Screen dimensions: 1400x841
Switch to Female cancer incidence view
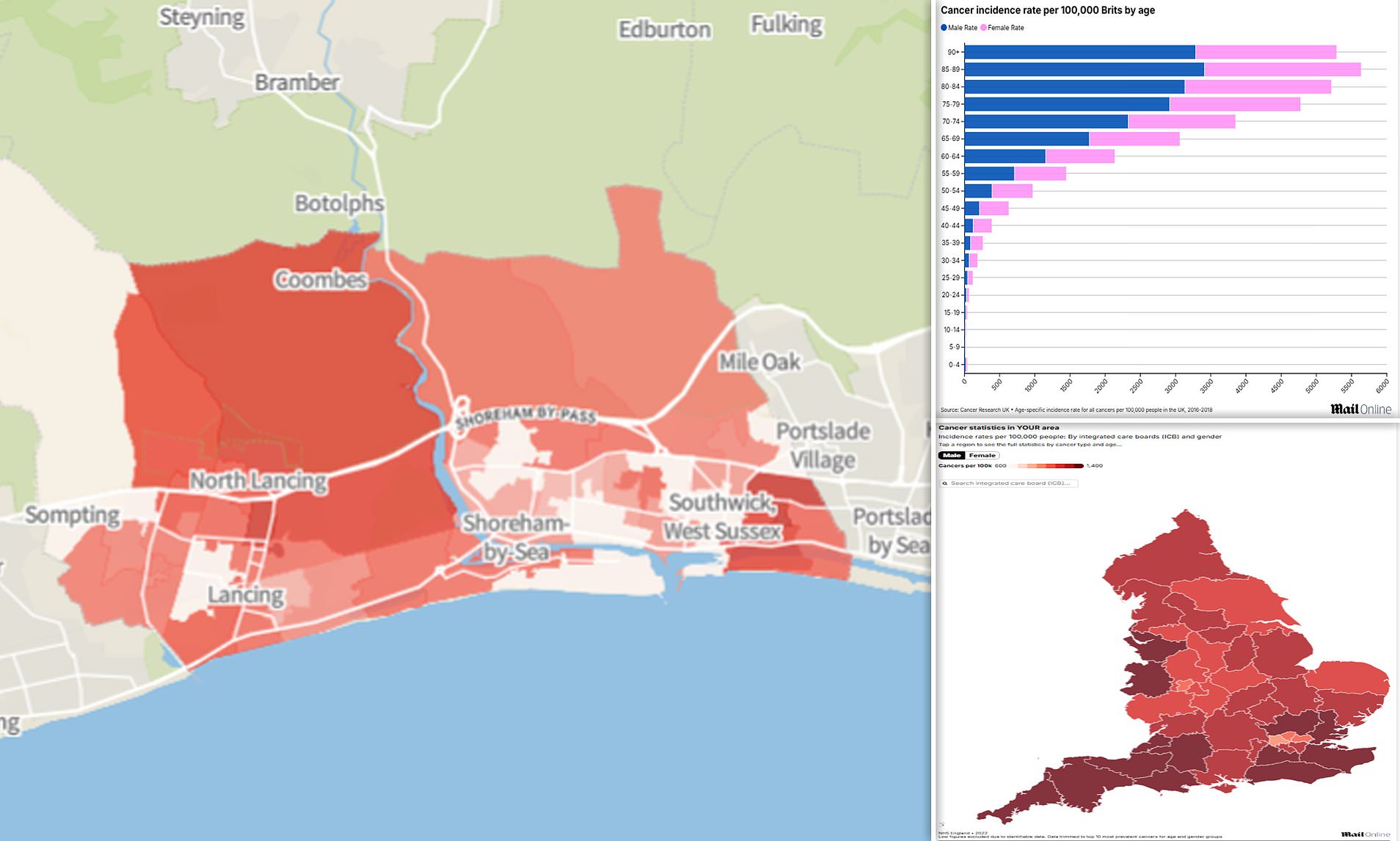click(x=981, y=455)
